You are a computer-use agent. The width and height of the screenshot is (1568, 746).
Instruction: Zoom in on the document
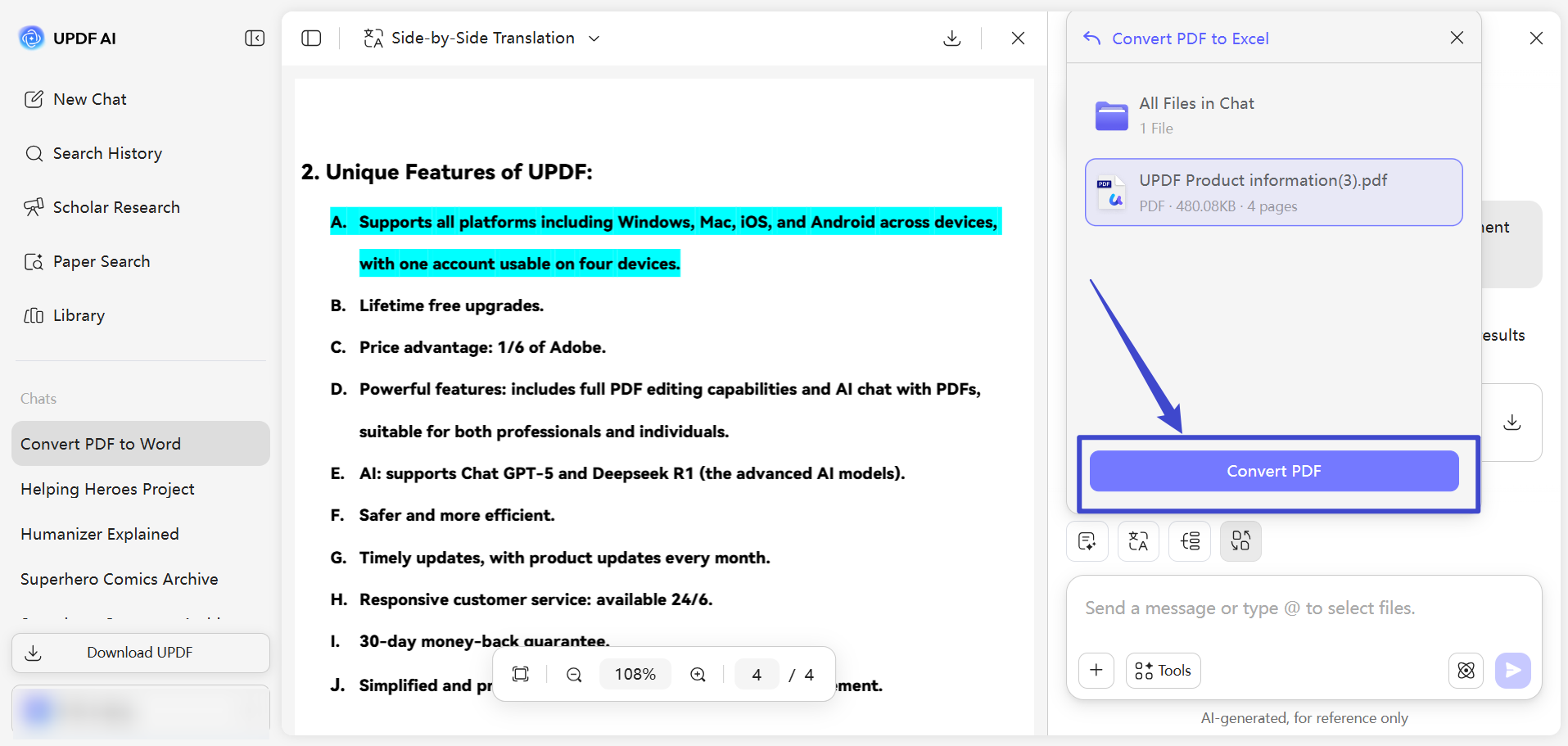point(698,674)
